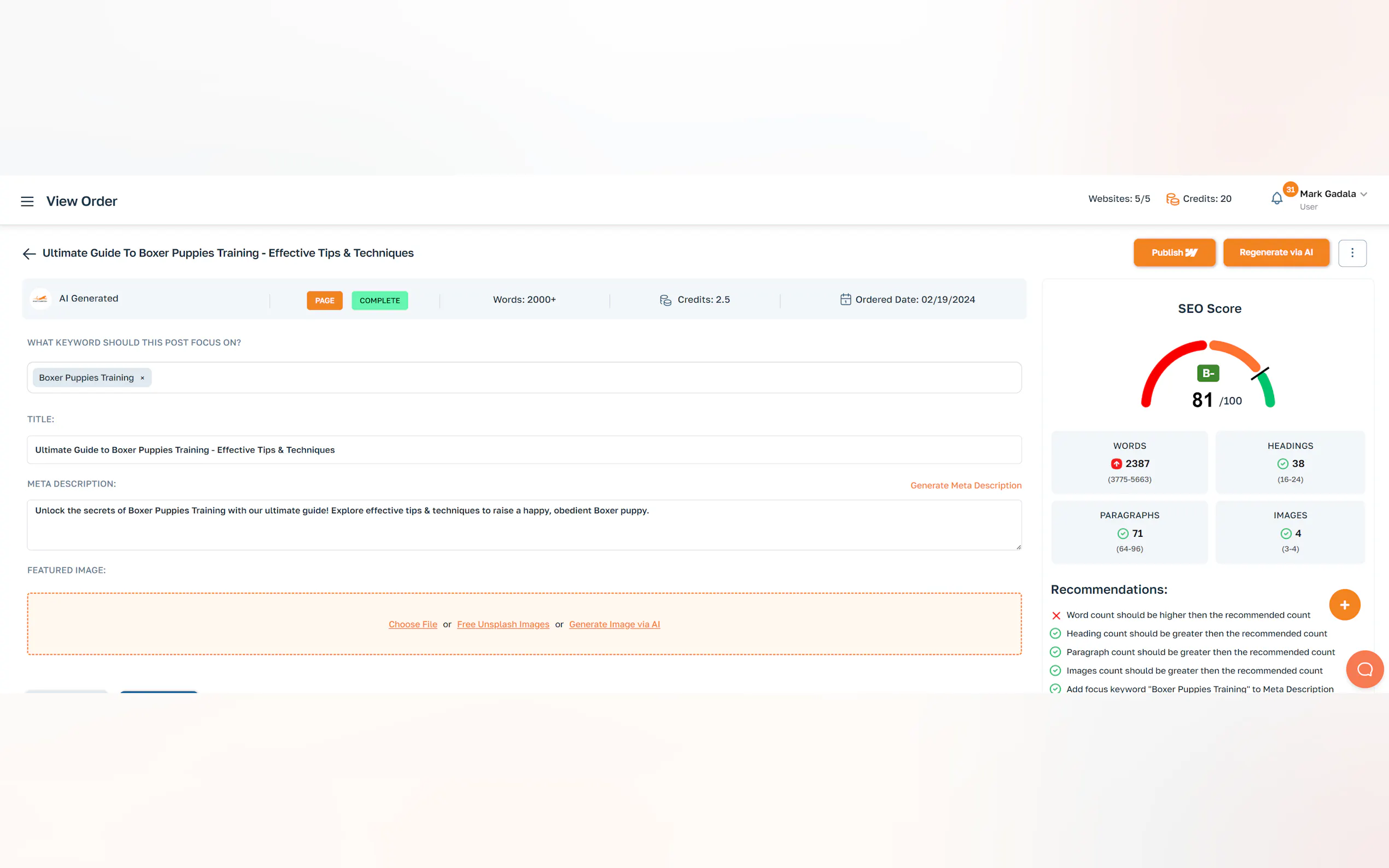Click the Choose File link
This screenshot has width=1389, height=868.
[x=412, y=625]
